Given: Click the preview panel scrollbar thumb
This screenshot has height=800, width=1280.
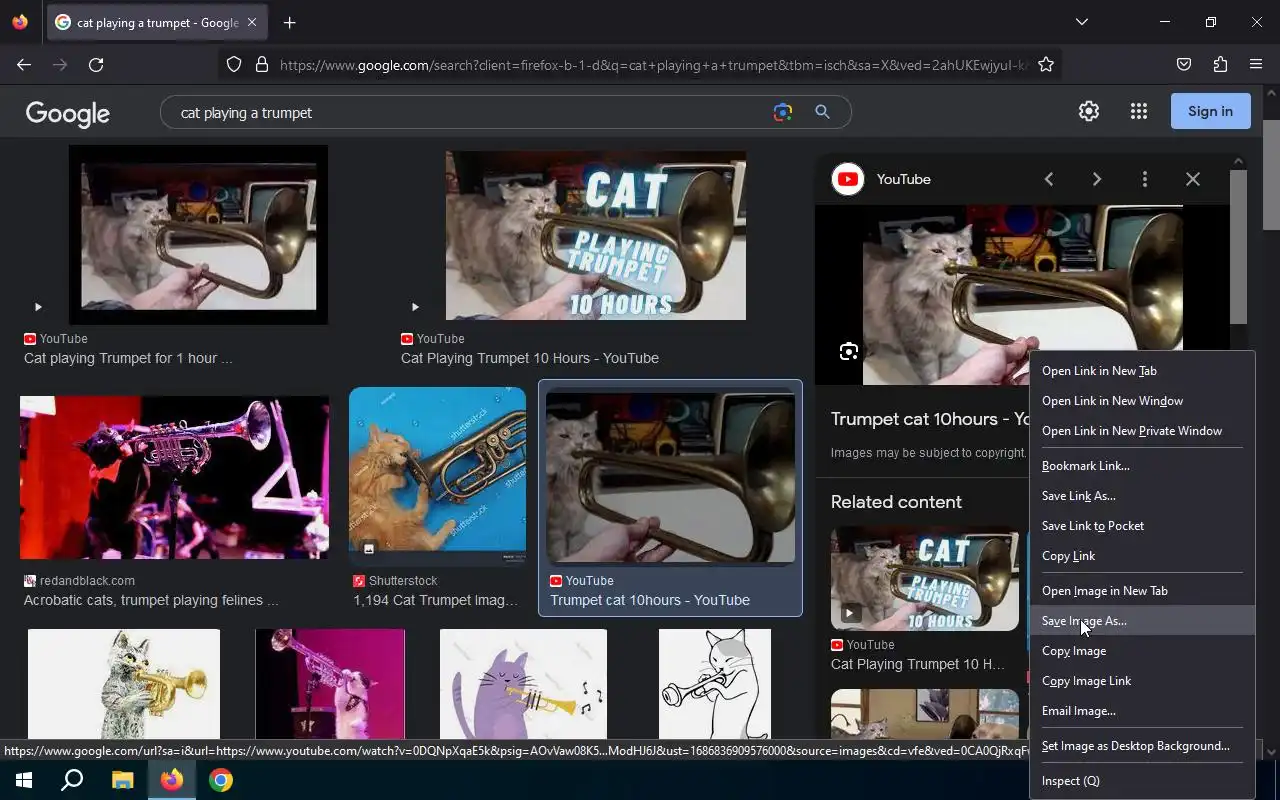Looking at the screenshot, I should tap(1238, 246).
